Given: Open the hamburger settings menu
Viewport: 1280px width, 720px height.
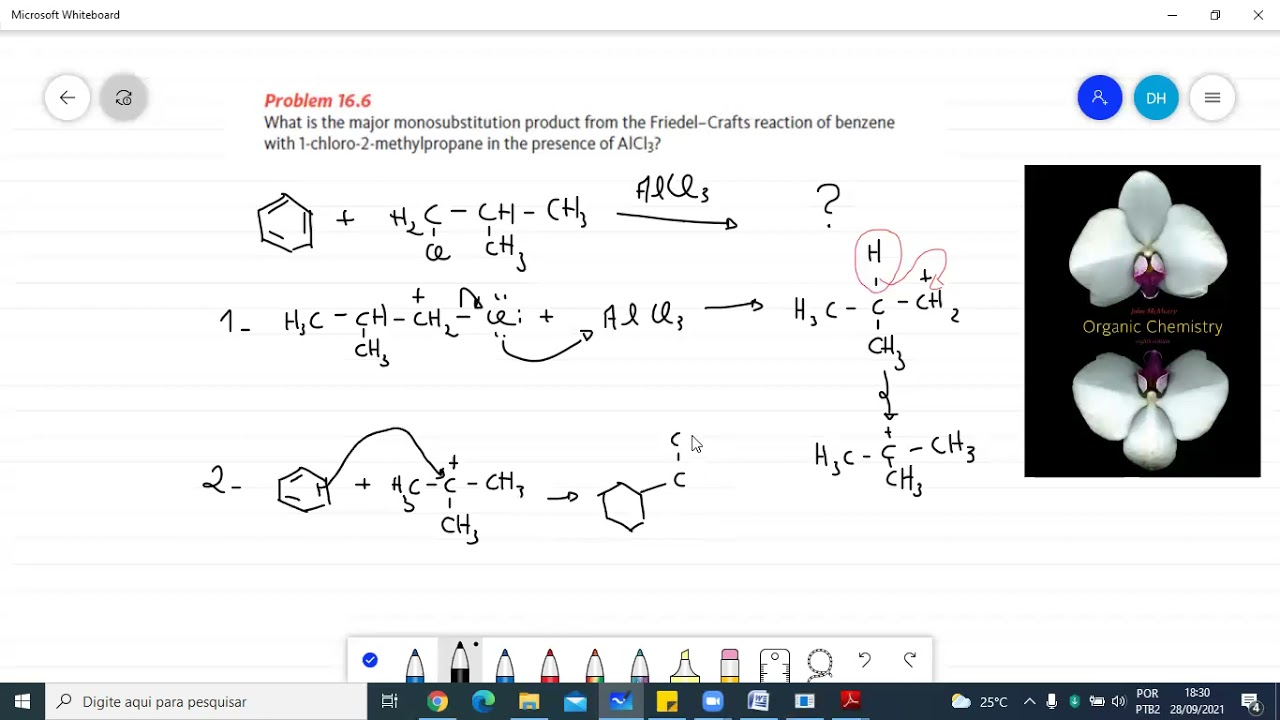Looking at the screenshot, I should click(1212, 98).
